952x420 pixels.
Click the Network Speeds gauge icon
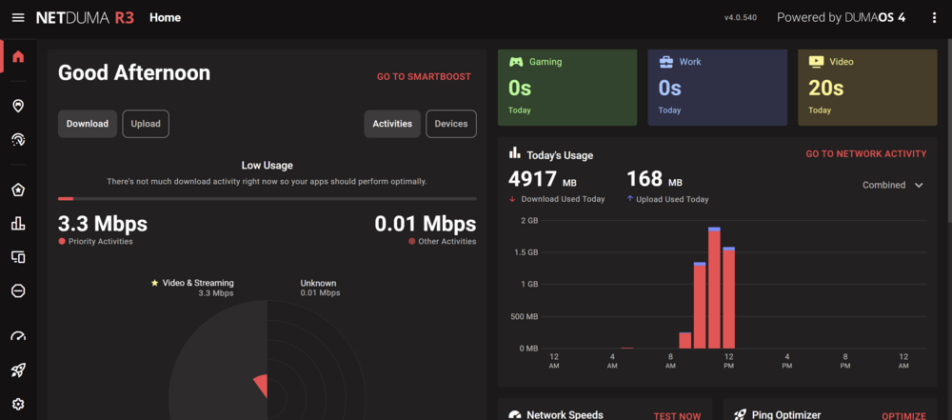[515, 415]
